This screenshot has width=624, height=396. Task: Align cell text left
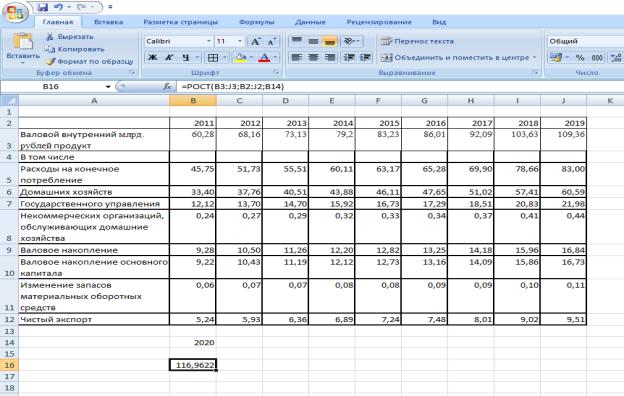(x=297, y=58)
